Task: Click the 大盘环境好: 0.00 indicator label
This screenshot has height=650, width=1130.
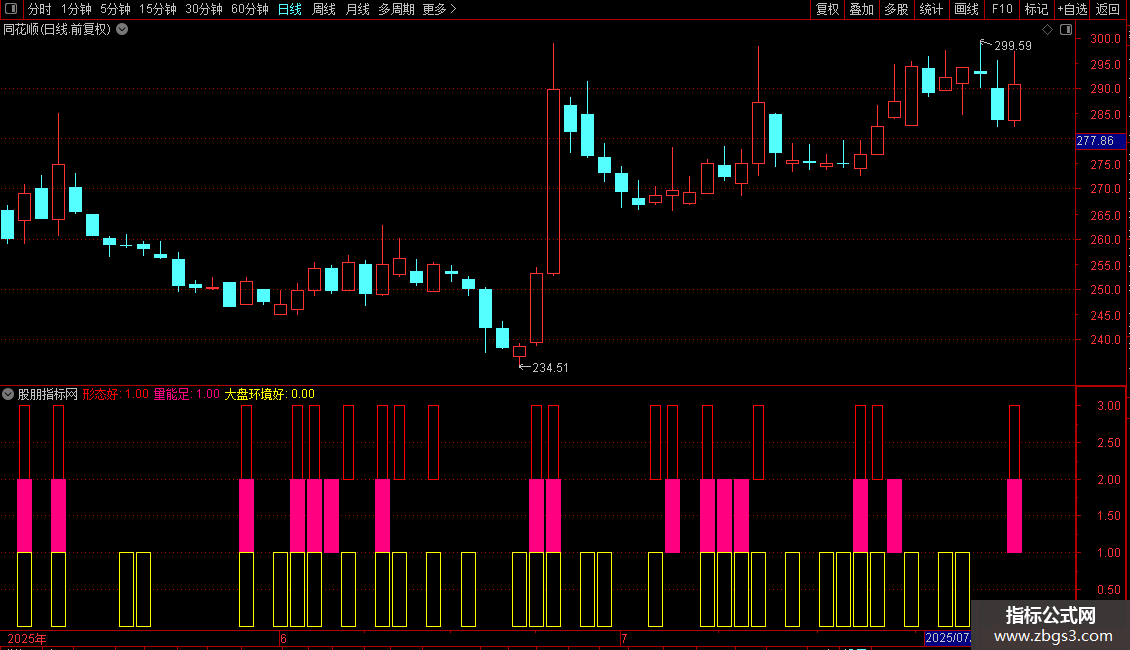Action: [x=270, y=394]
